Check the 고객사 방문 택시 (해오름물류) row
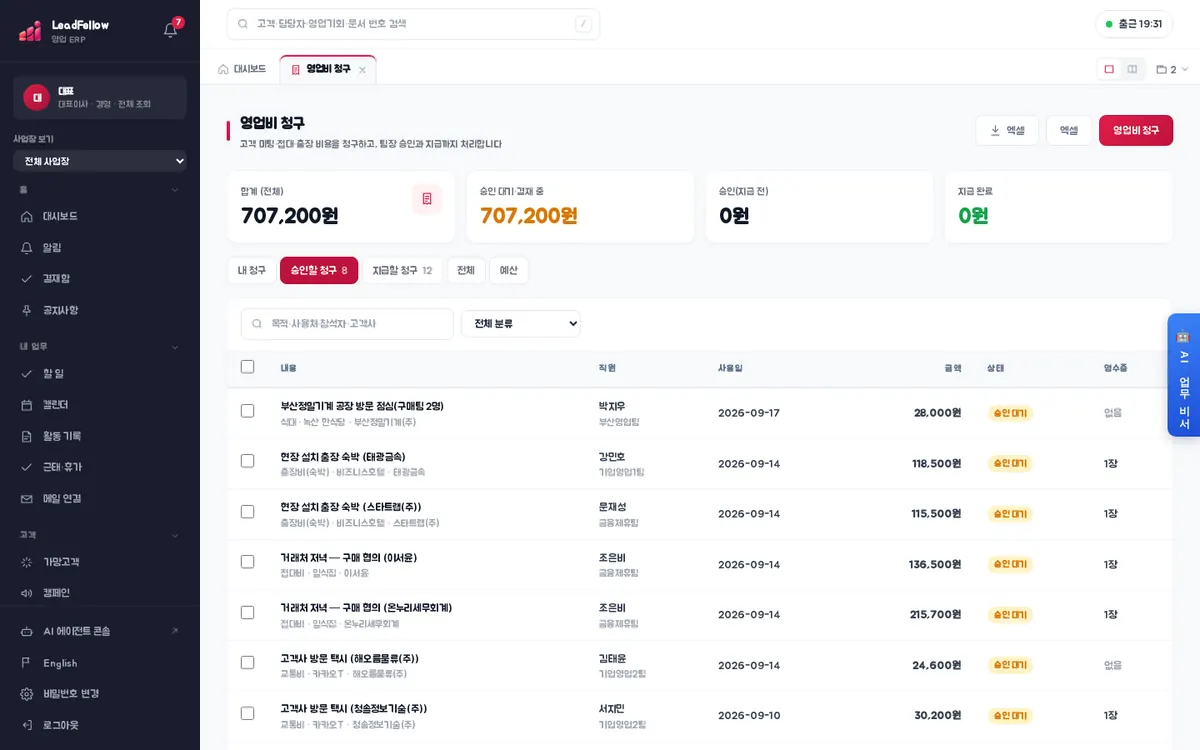The image size is (1200, 750). click(x=248, y=663)
